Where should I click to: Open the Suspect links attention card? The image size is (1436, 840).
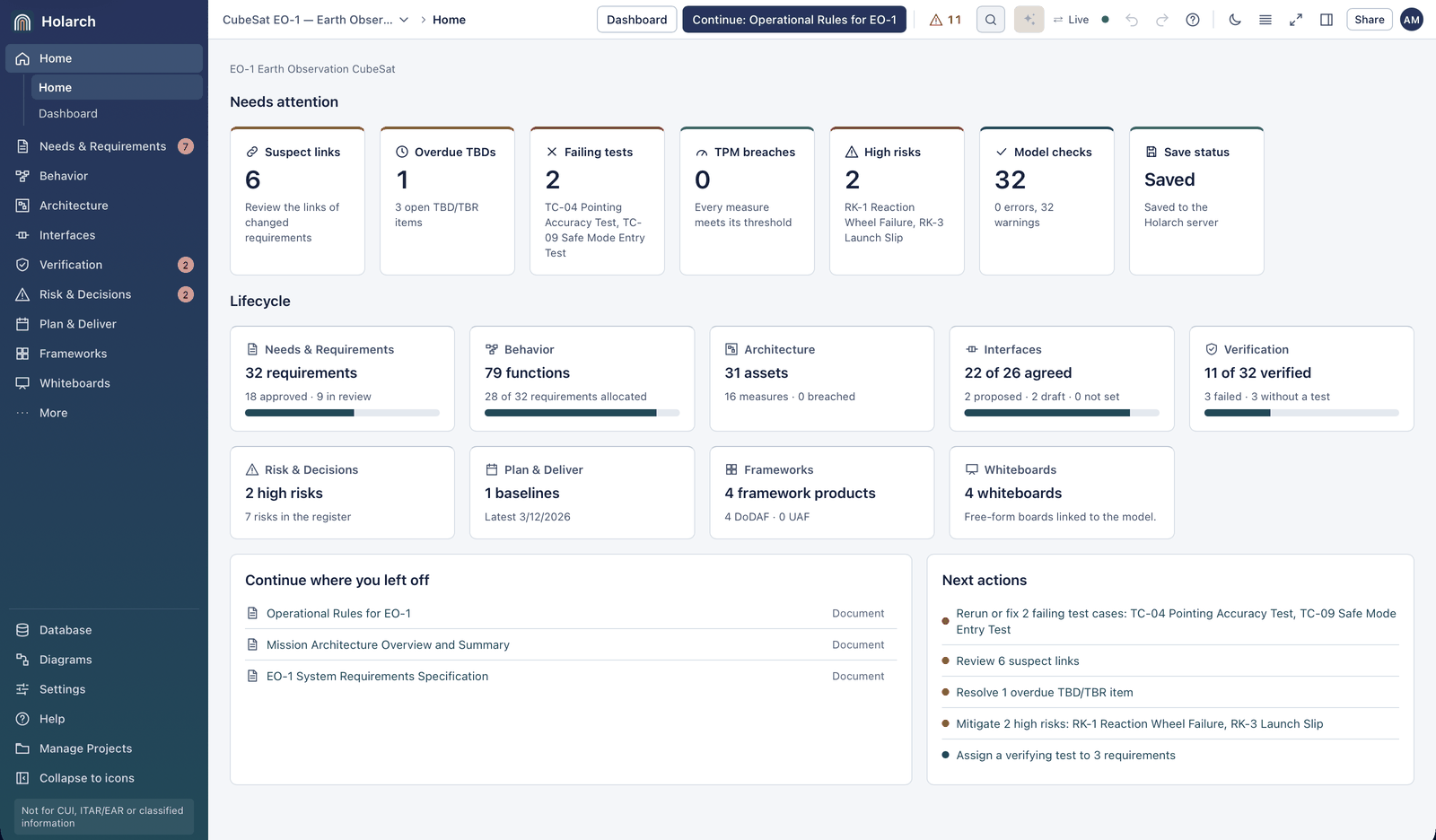coord(297,201)
